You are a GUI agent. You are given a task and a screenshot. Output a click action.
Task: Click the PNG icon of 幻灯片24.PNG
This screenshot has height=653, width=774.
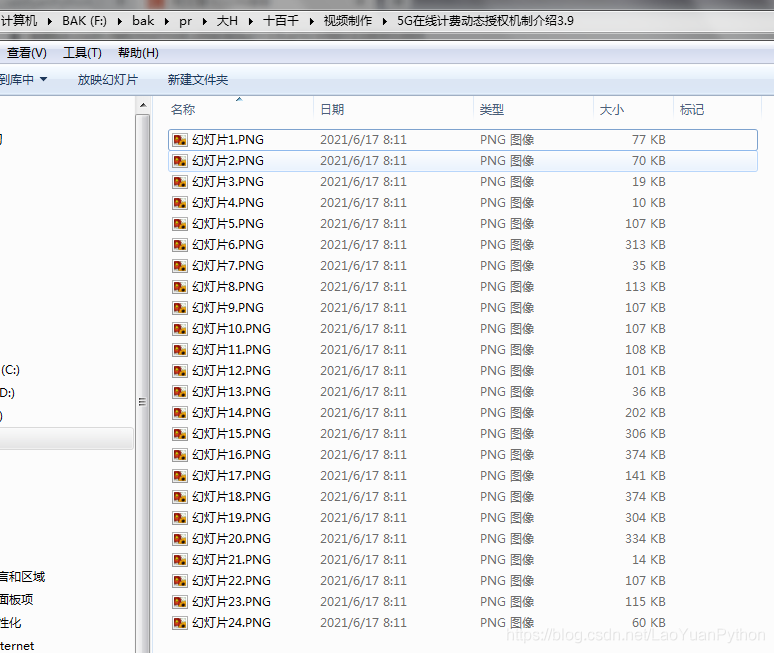(x=180, y=622)
